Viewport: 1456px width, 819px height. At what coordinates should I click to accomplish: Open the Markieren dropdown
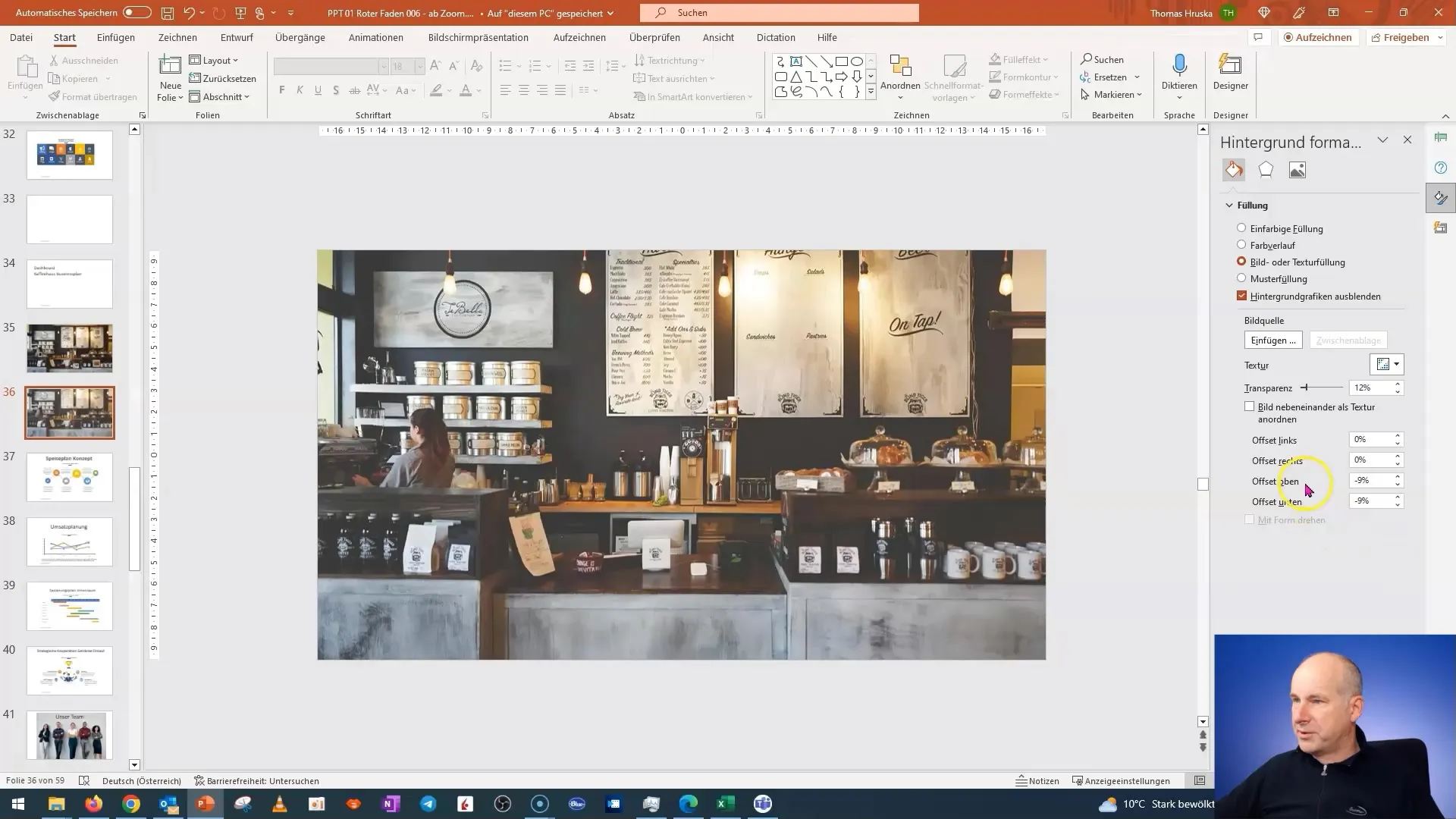1111,94
